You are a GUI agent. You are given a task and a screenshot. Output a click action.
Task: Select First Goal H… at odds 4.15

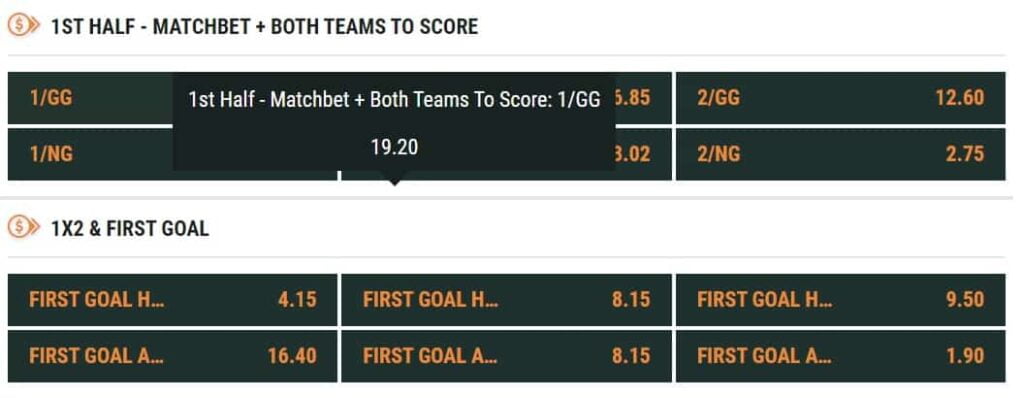pyautogui.click(x=172, y=299)
